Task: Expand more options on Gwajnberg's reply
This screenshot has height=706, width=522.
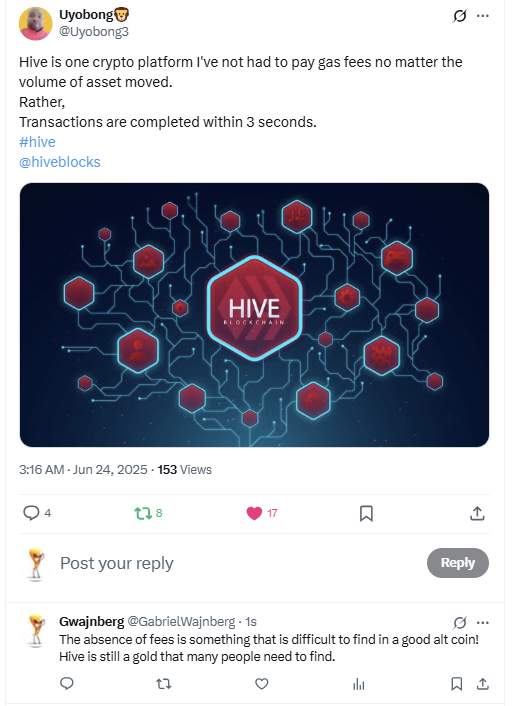Action: [x=483, y=623]
